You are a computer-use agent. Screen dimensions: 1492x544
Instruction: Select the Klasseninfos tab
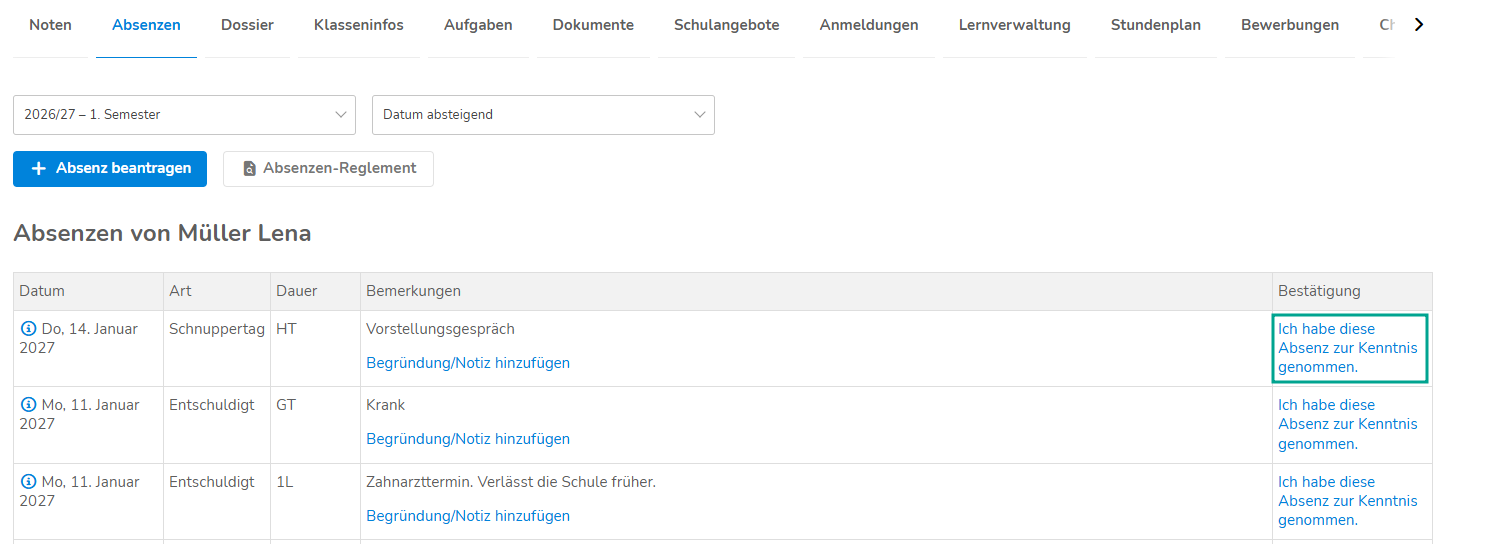tap(359, 25)
